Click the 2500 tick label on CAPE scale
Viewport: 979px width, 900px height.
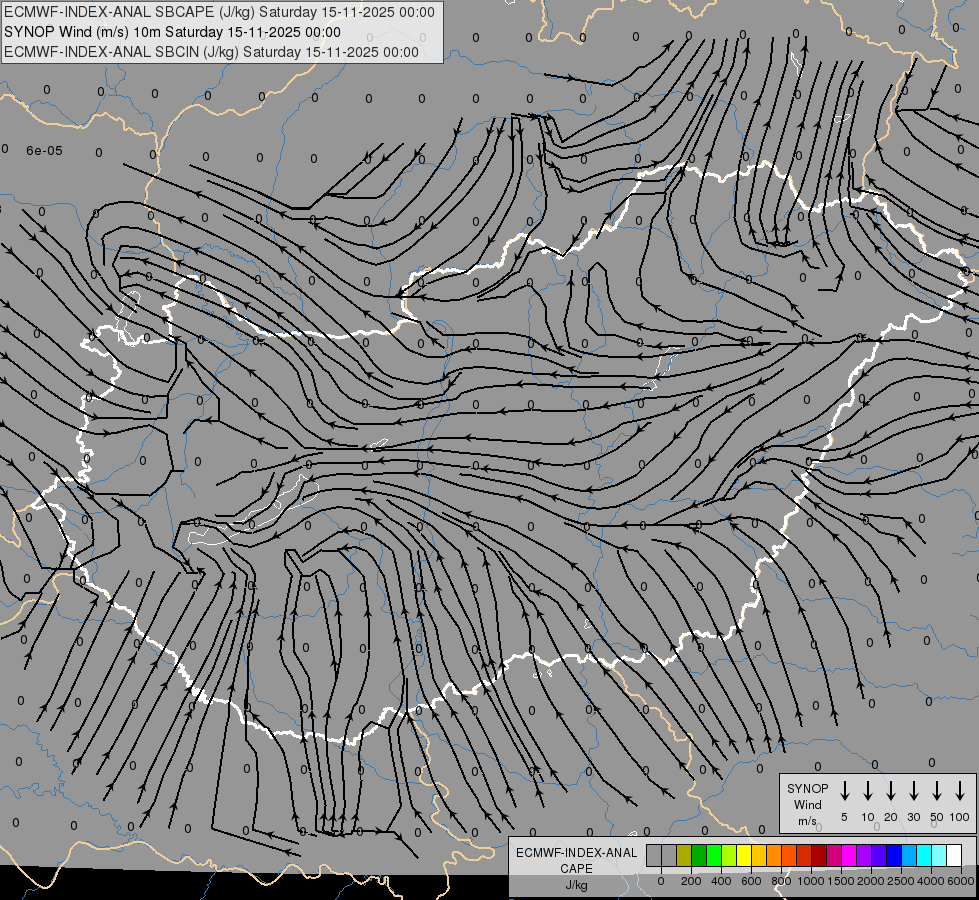click(x=901, y=881)
